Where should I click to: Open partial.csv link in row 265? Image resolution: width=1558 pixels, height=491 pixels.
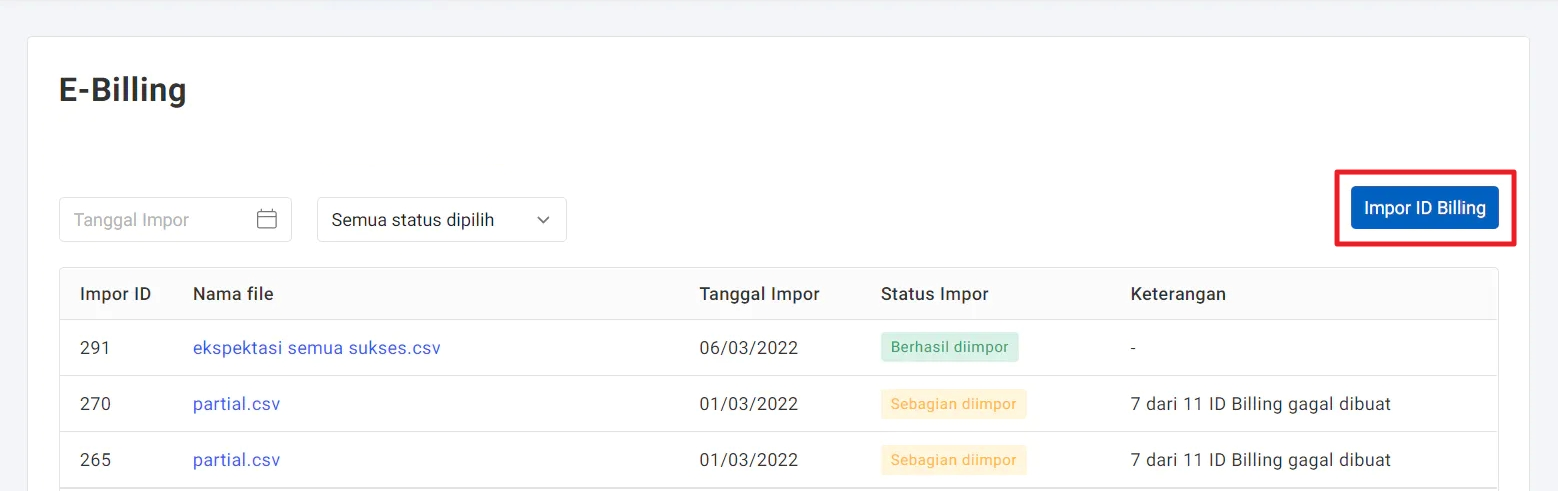(236, 460)
